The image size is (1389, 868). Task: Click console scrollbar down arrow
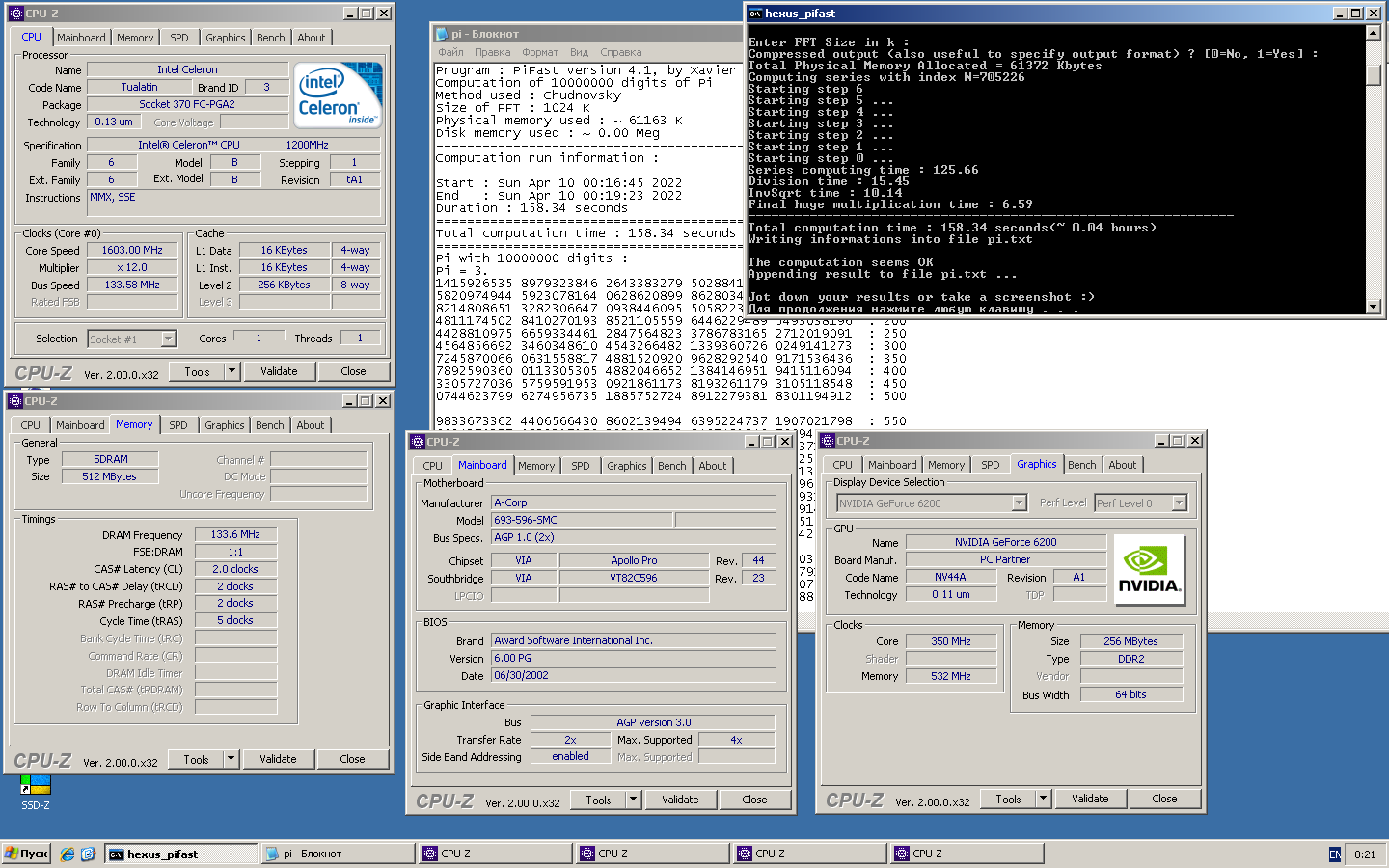click(x=1374, y=307)
